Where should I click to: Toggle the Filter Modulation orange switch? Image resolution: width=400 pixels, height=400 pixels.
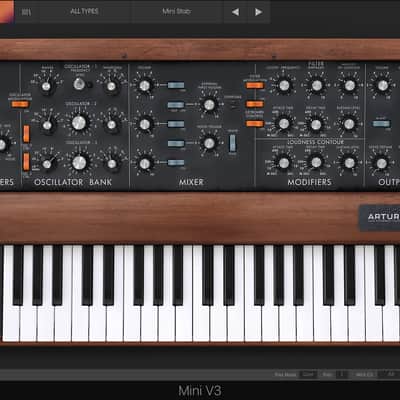click(x=255, y=85)
